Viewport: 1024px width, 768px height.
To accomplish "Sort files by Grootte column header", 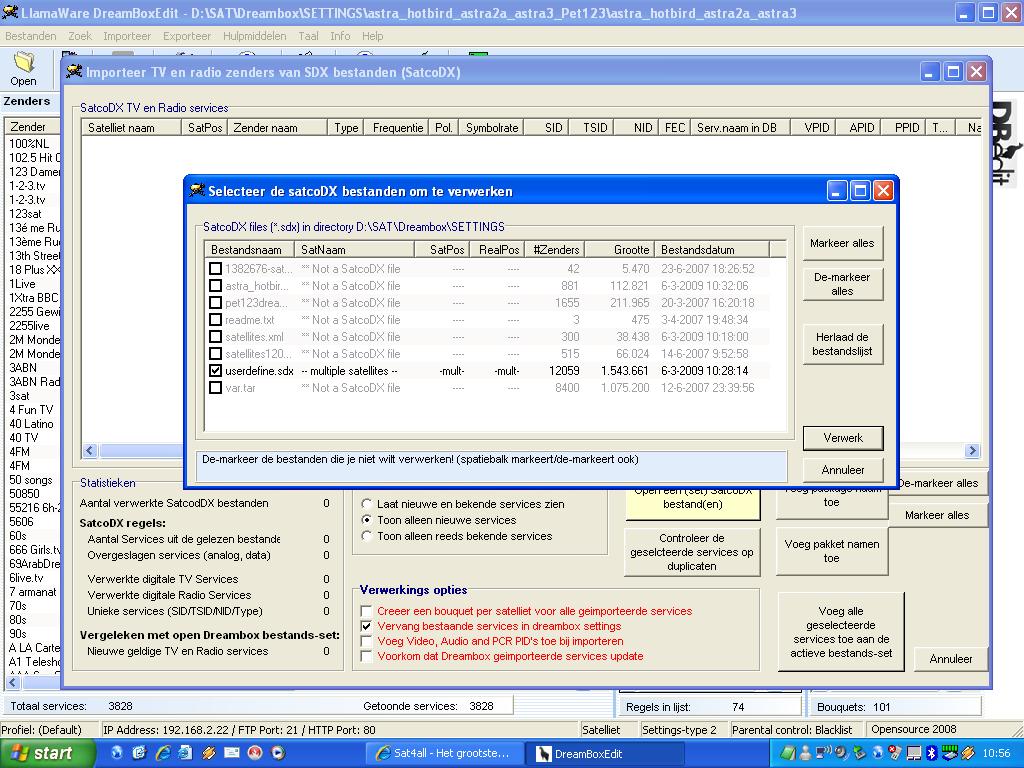I will [620, 249].
